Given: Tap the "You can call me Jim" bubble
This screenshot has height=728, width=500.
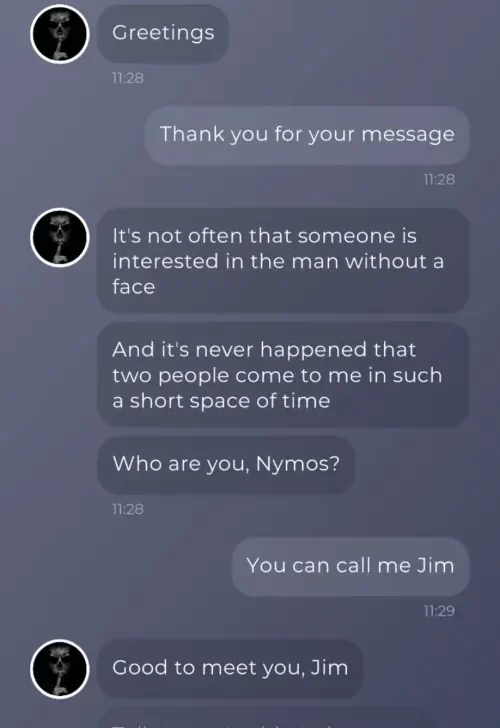Looking at the screenshot, I should [351, 566].
